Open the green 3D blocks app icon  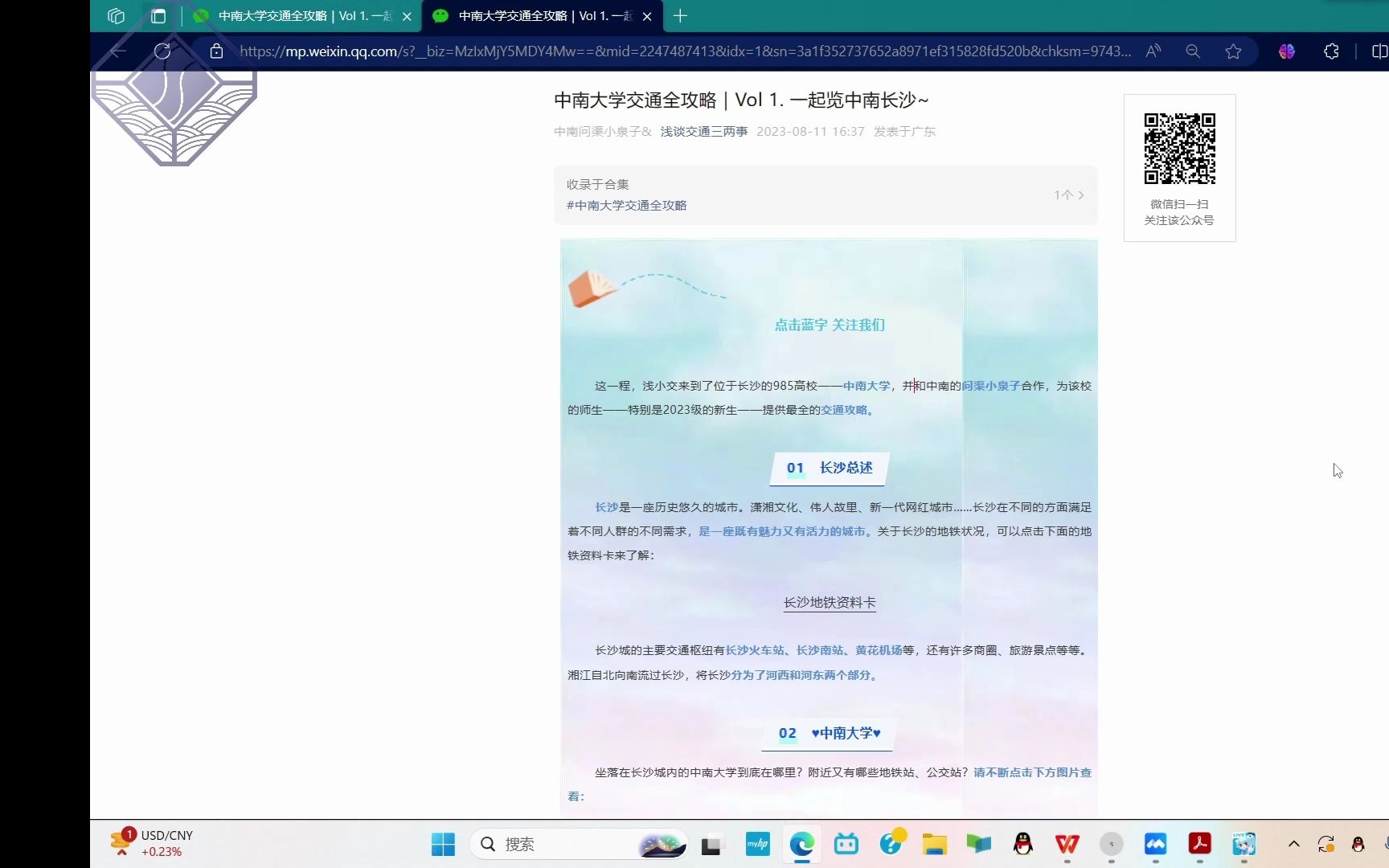tap(978, 844)
